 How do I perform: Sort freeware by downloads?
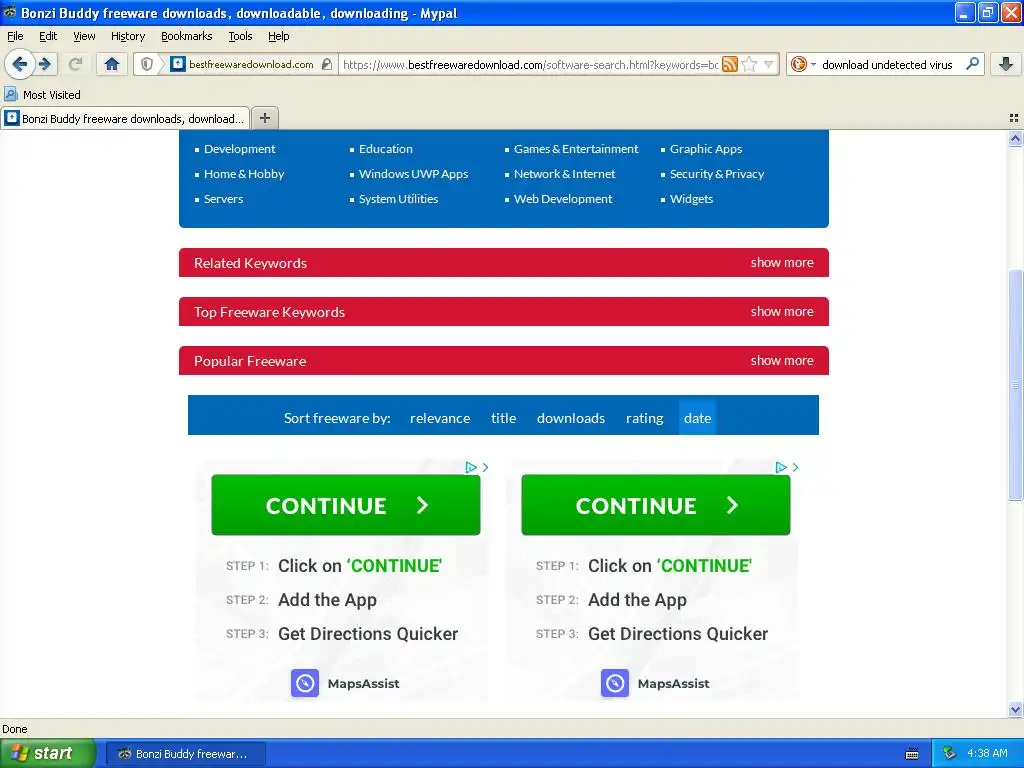(x=570, y=418)
